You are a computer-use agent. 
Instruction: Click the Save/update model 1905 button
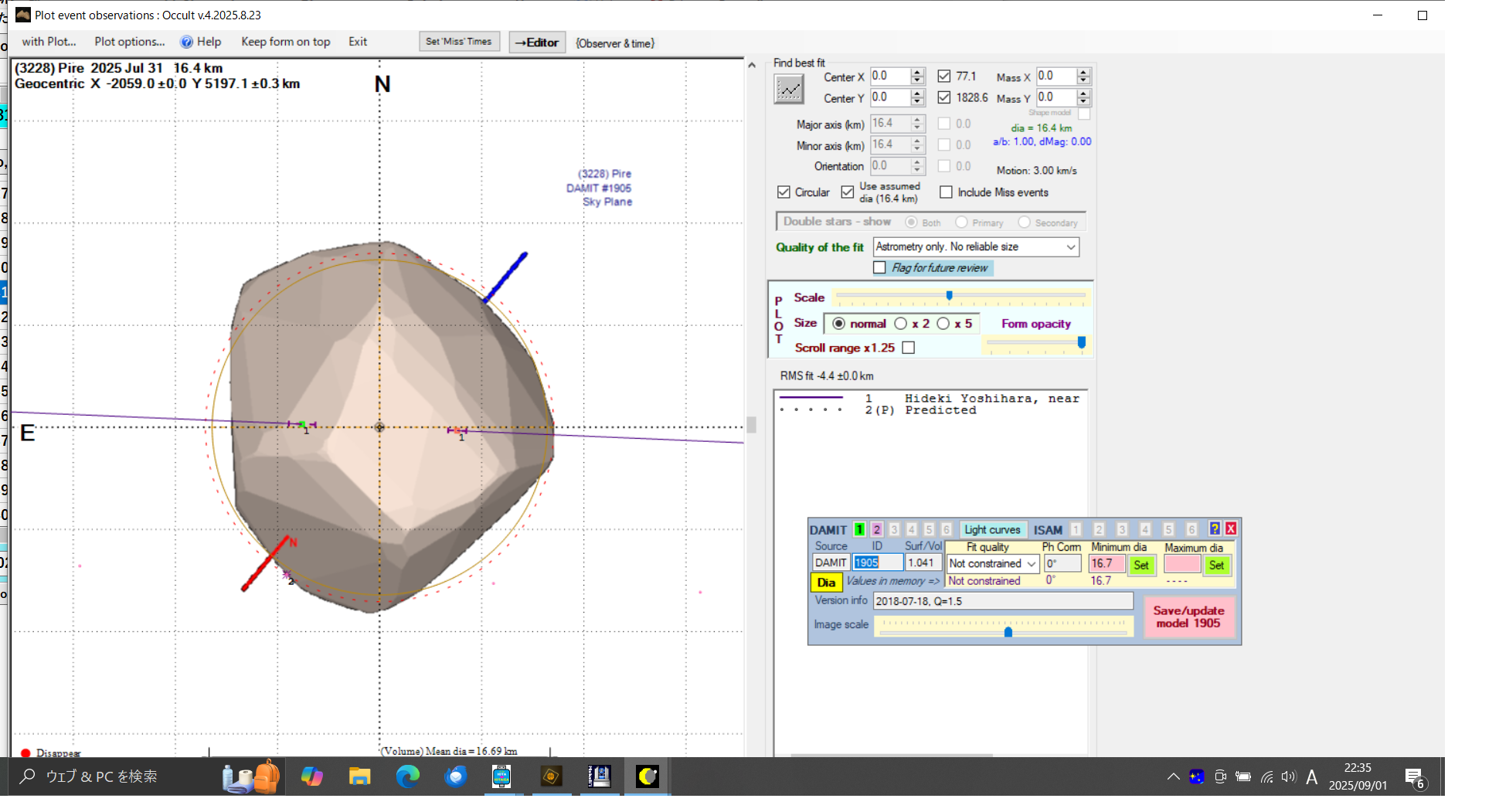[x=1188, y=617]
